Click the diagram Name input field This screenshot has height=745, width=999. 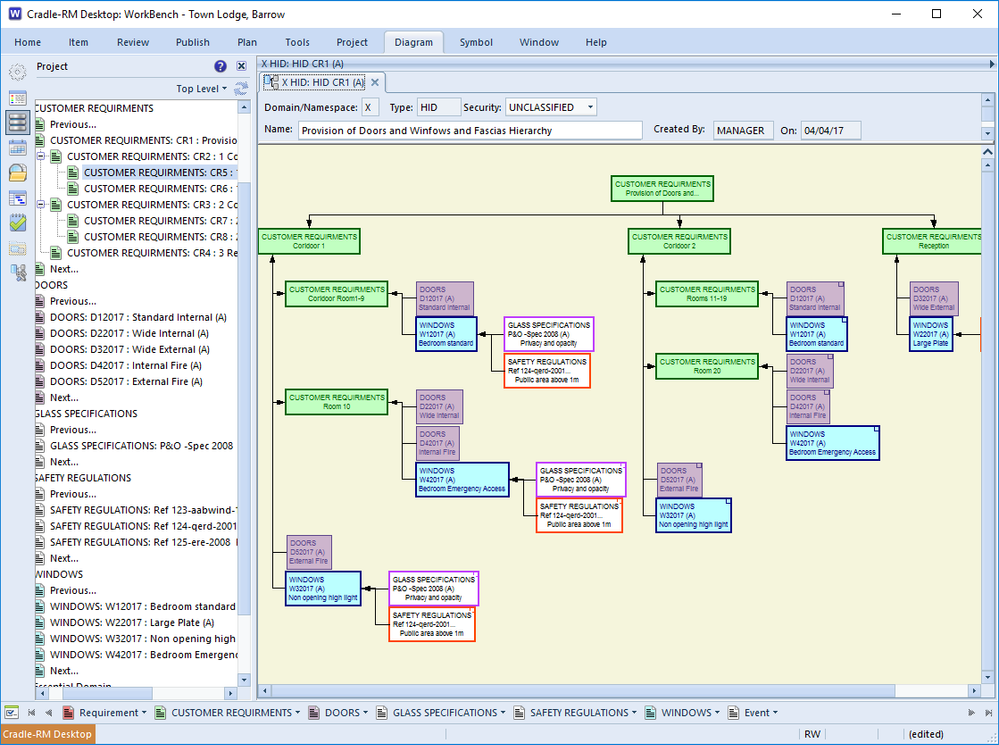tap(469, 130)
